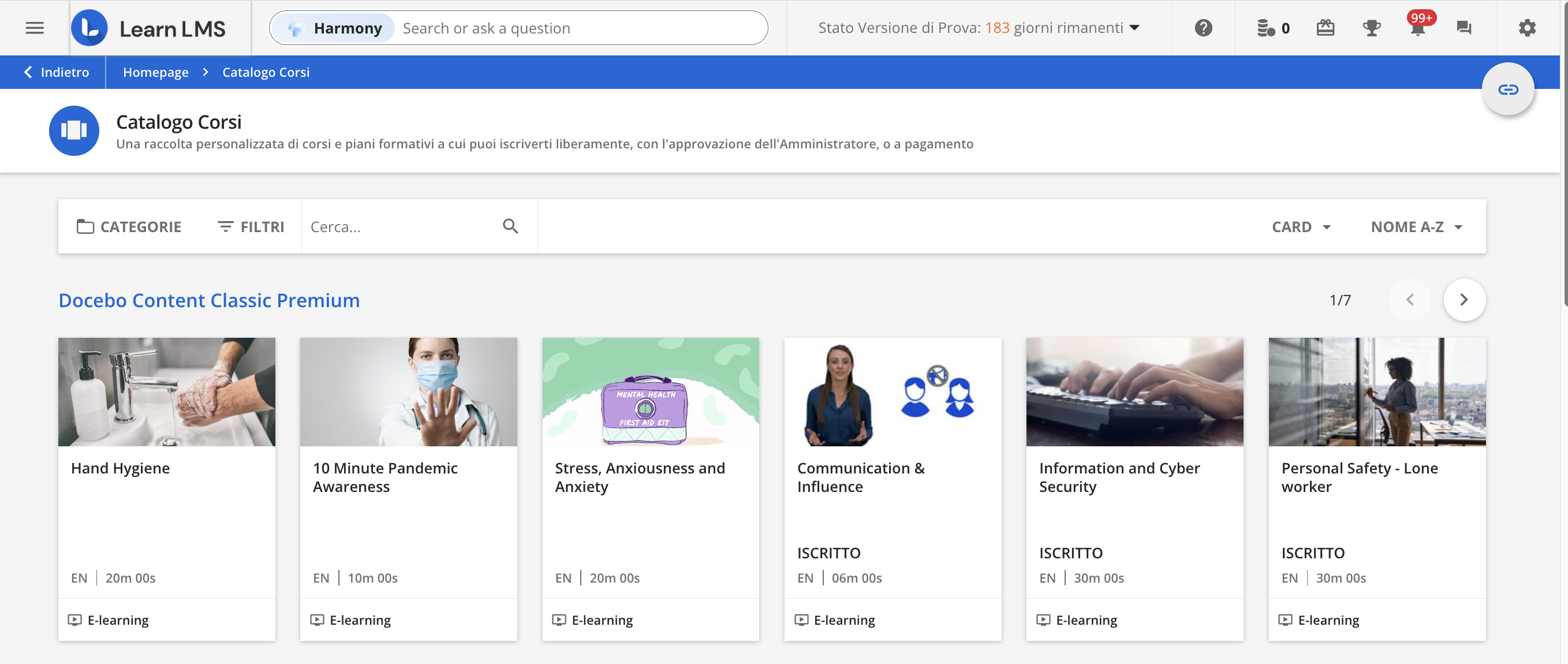The height and width of the screenshot is (664, 1568).
Task: Open the CARD view dropdown
Action: click(x=1301, y=226)
